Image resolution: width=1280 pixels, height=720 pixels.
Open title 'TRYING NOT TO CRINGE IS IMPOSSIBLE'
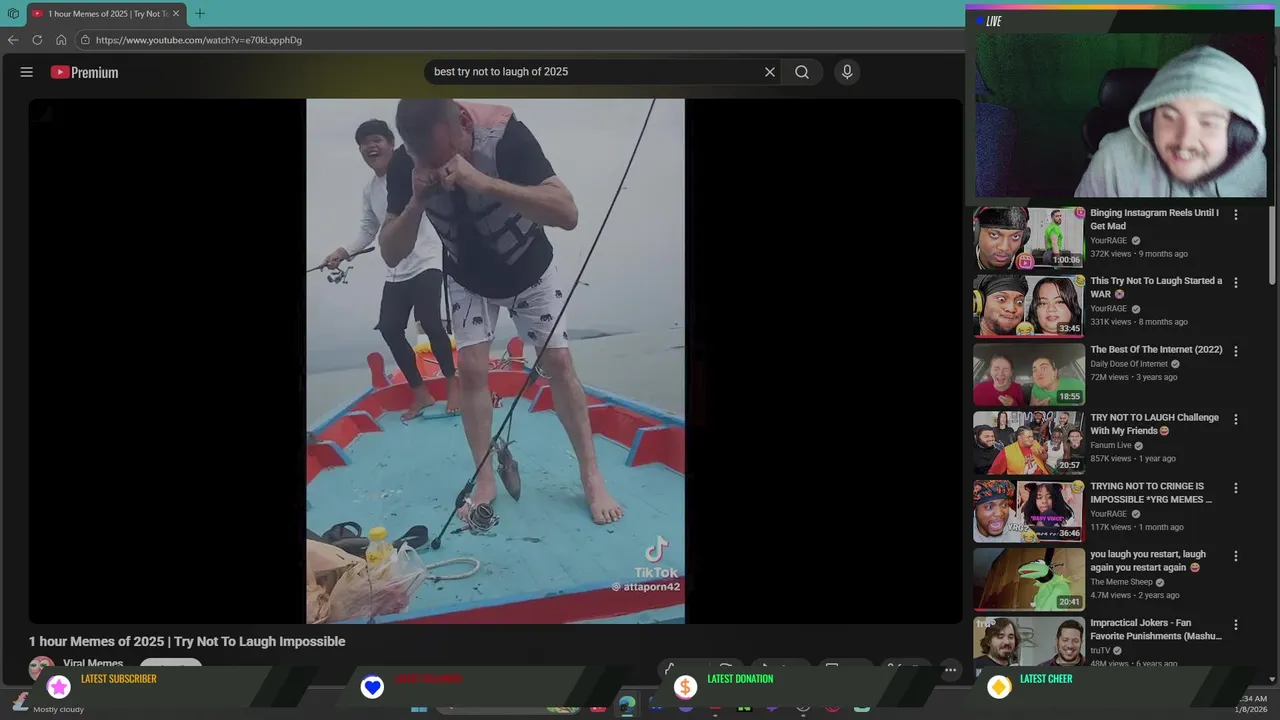point(1151,492)
